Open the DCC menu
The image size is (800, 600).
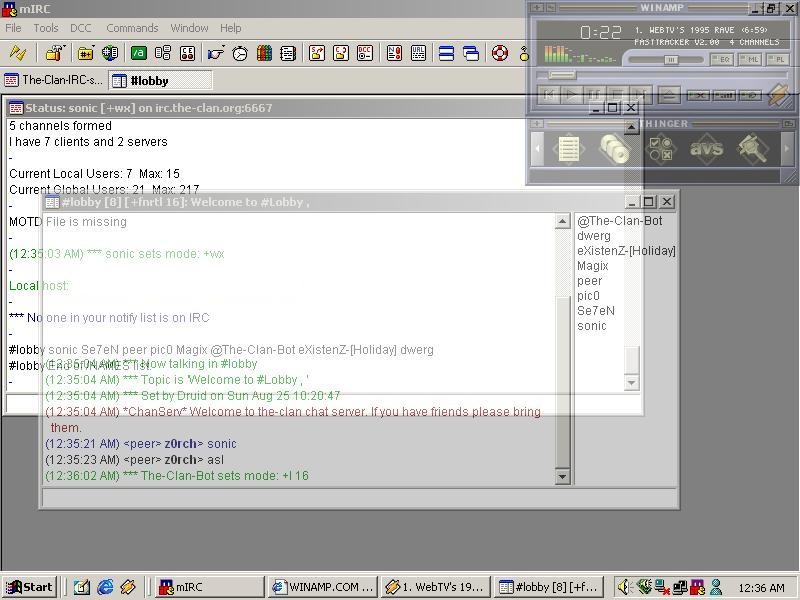80,28
